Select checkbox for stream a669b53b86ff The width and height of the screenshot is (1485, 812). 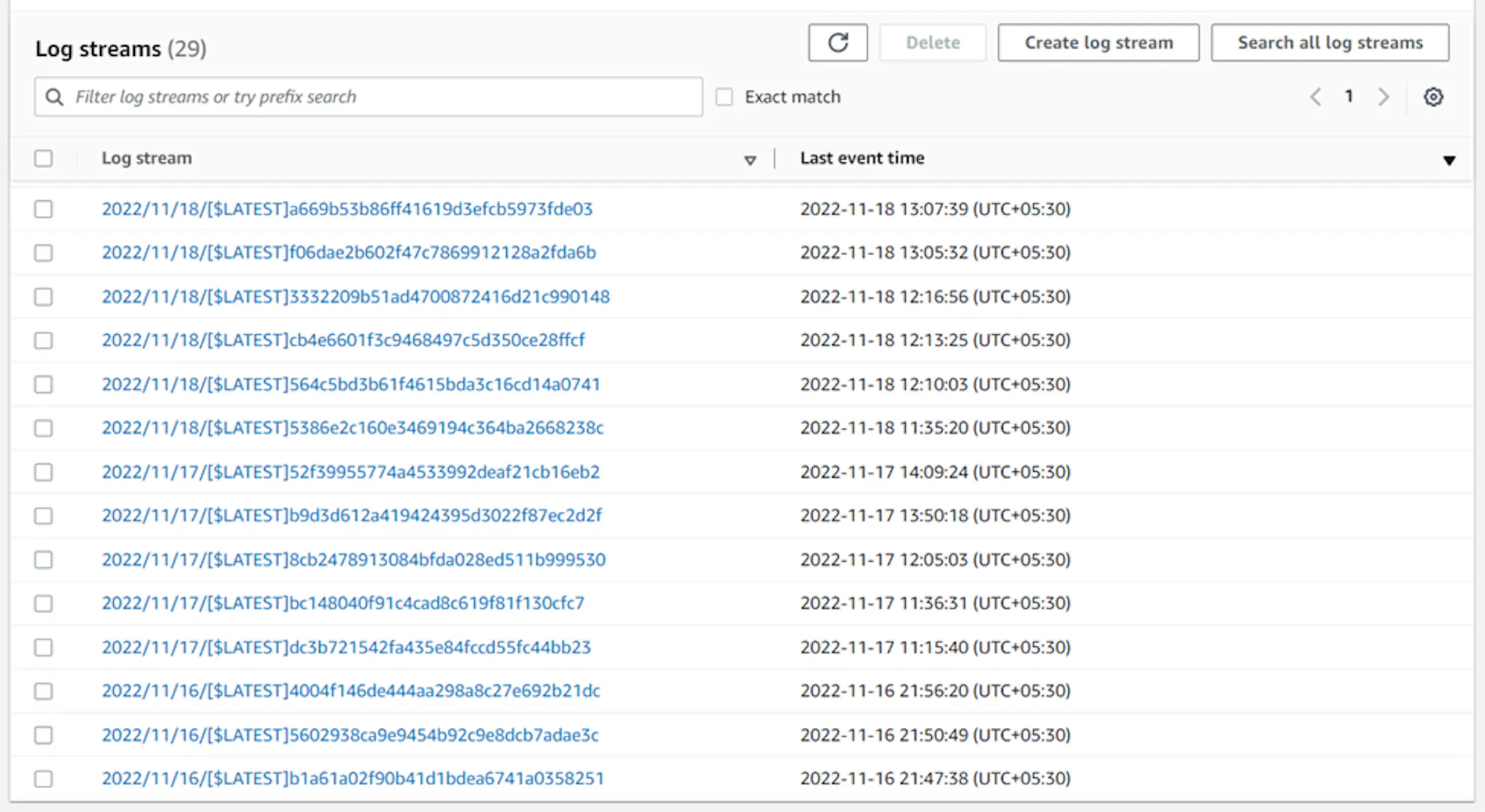44,209
